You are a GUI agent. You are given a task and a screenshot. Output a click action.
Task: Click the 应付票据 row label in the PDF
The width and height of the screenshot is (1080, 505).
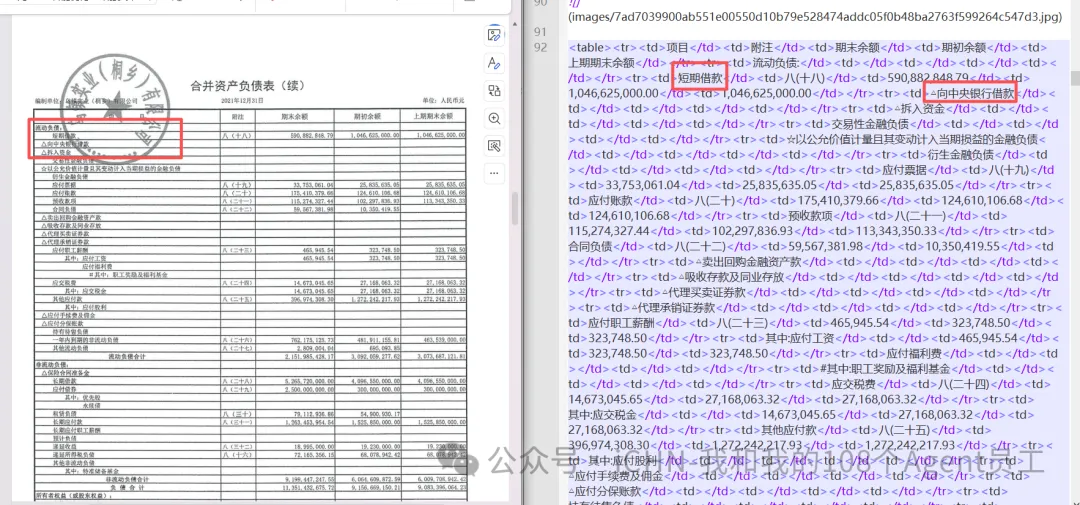[64, 185]
